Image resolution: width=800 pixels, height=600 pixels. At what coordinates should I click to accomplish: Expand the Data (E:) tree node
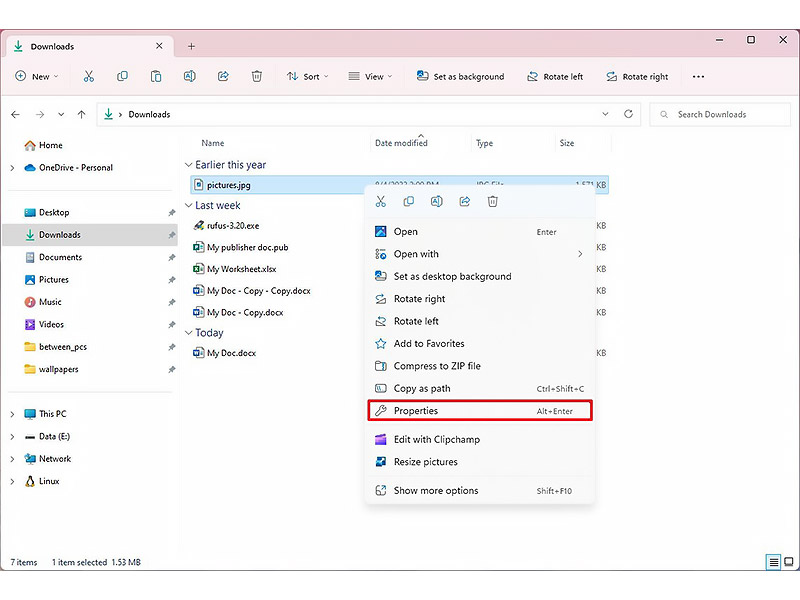(x=12, y=437)
